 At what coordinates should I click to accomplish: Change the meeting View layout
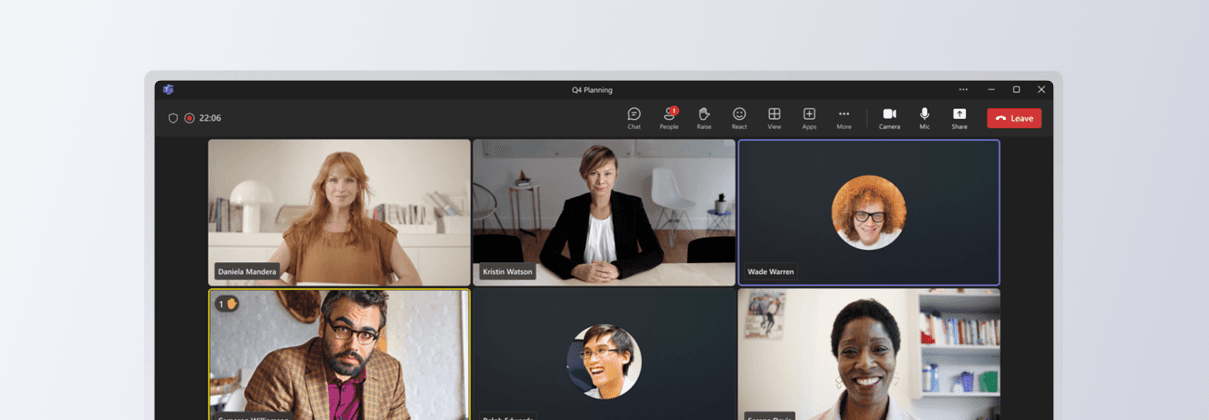point(774,118)
